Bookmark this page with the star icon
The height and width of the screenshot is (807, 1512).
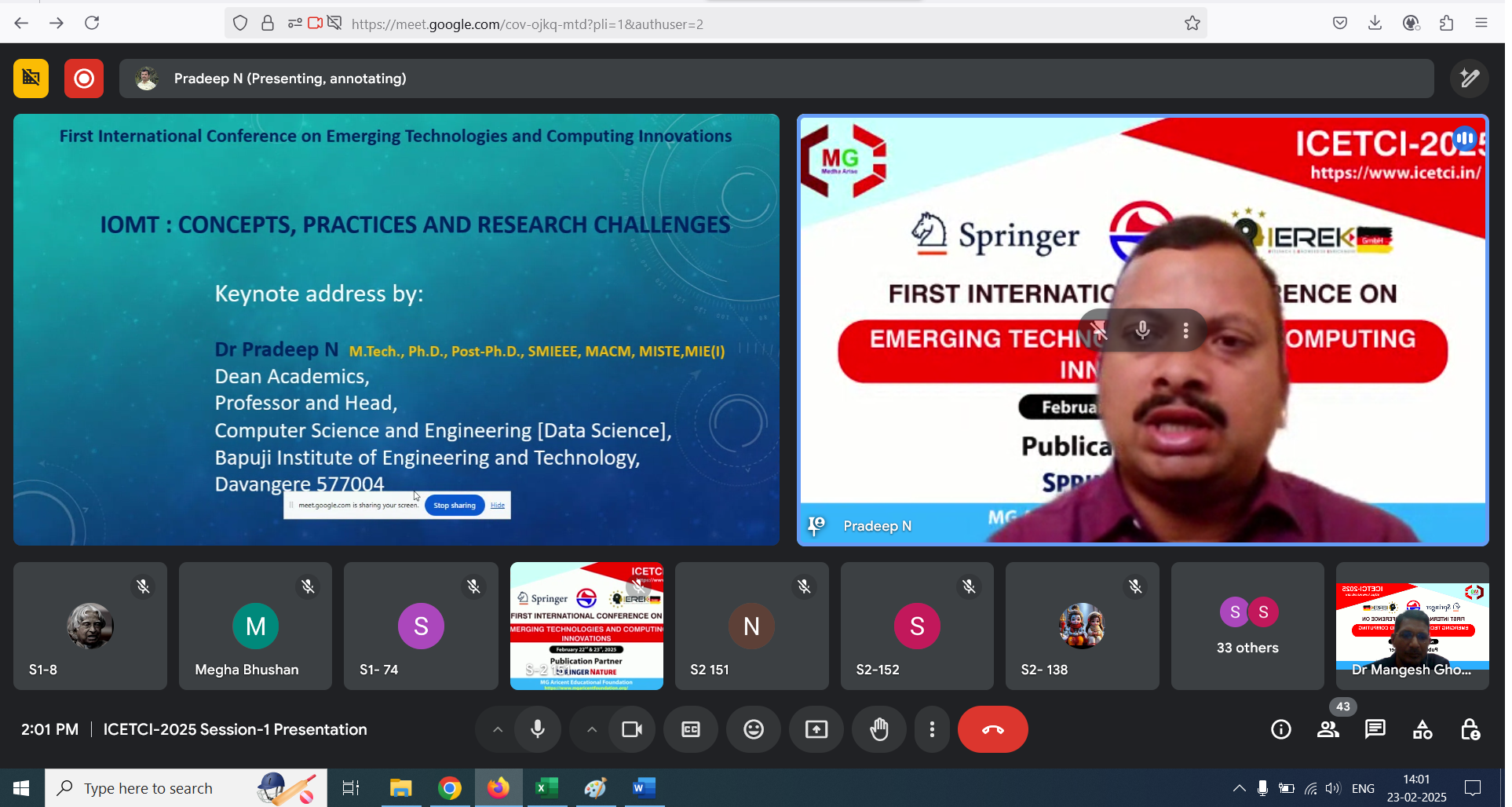[x=1192, y=24]
